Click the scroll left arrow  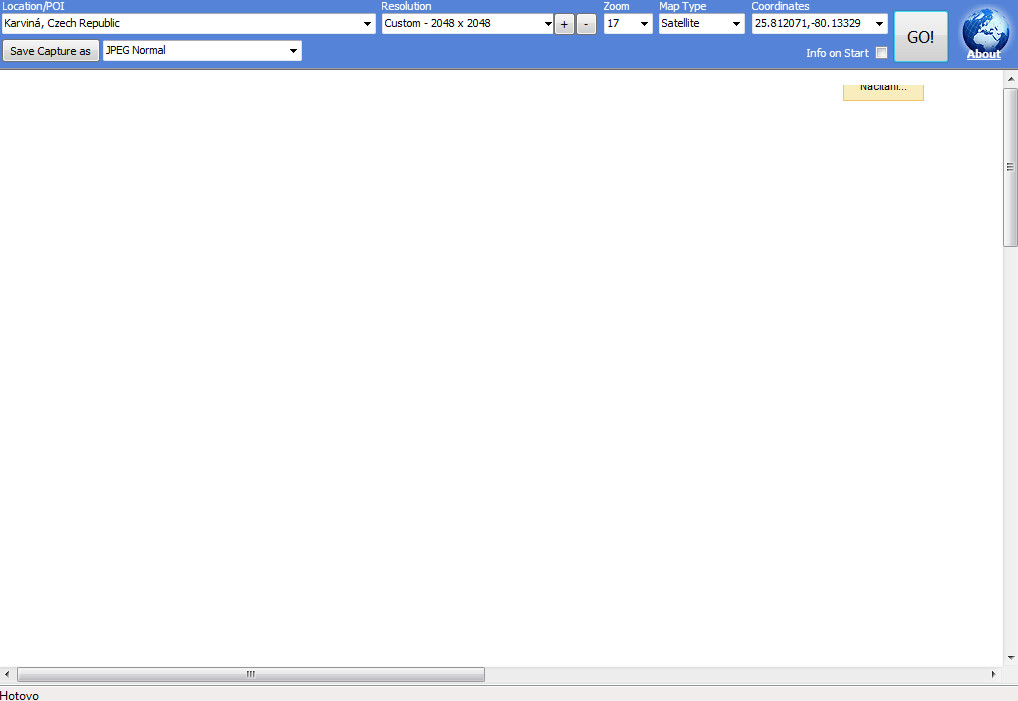pyautogui.click(x=8, y=675)
